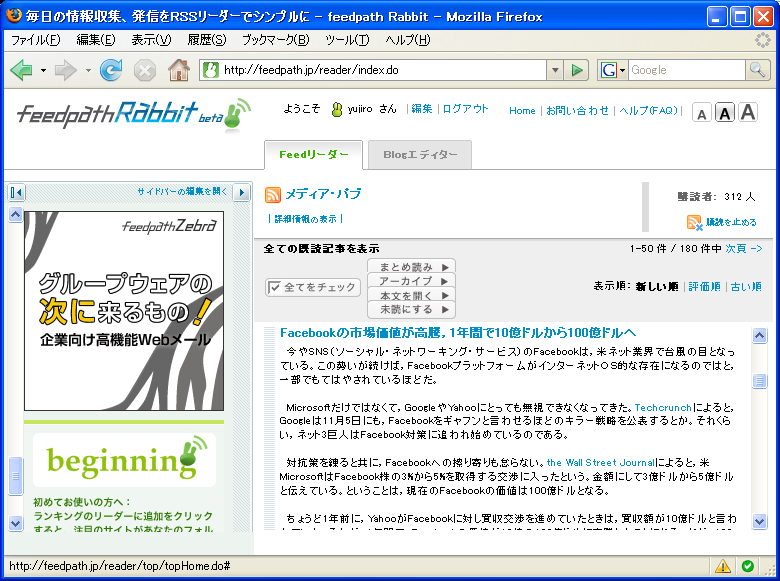Click the grey forward arrow button
Screen dimensions: 780x581
[x=66, y=70]
